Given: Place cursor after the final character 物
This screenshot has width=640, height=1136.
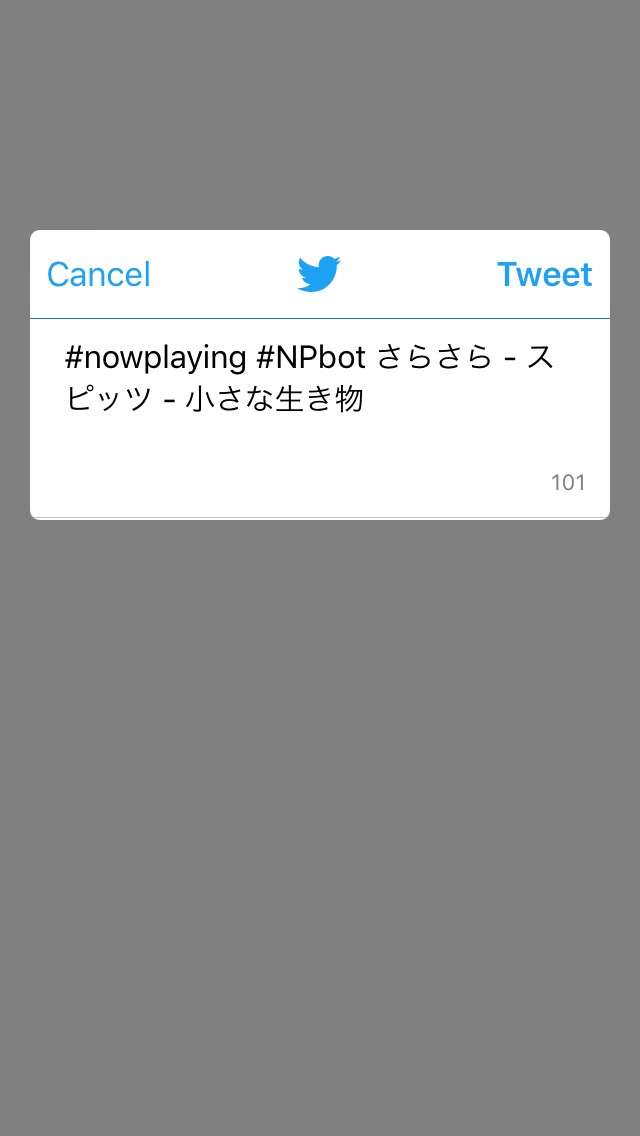Looking at the screenshot, I should (364, 399).
